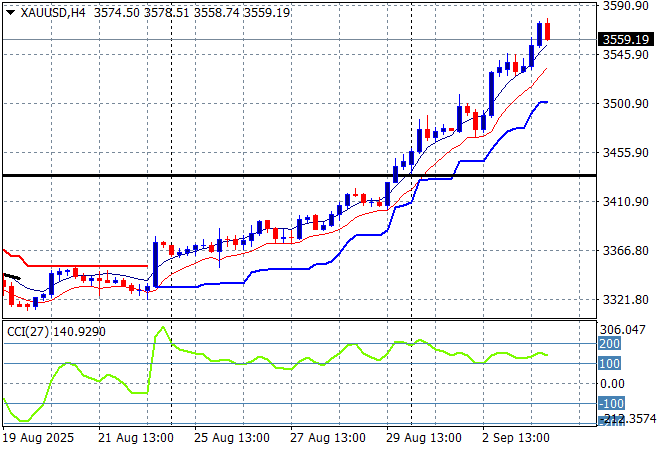Select the 3500.90 price scale value

coord(626,104)
